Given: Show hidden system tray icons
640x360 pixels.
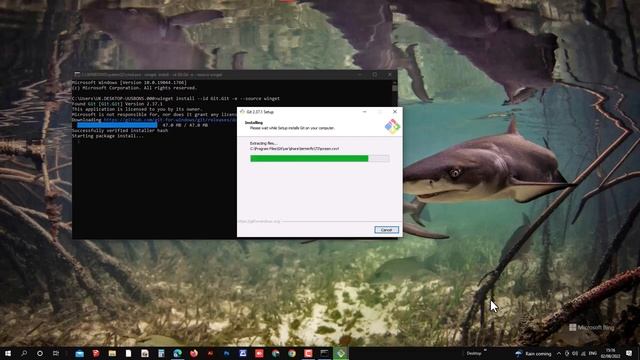Looking at the screenshot, I should [559, 353].
